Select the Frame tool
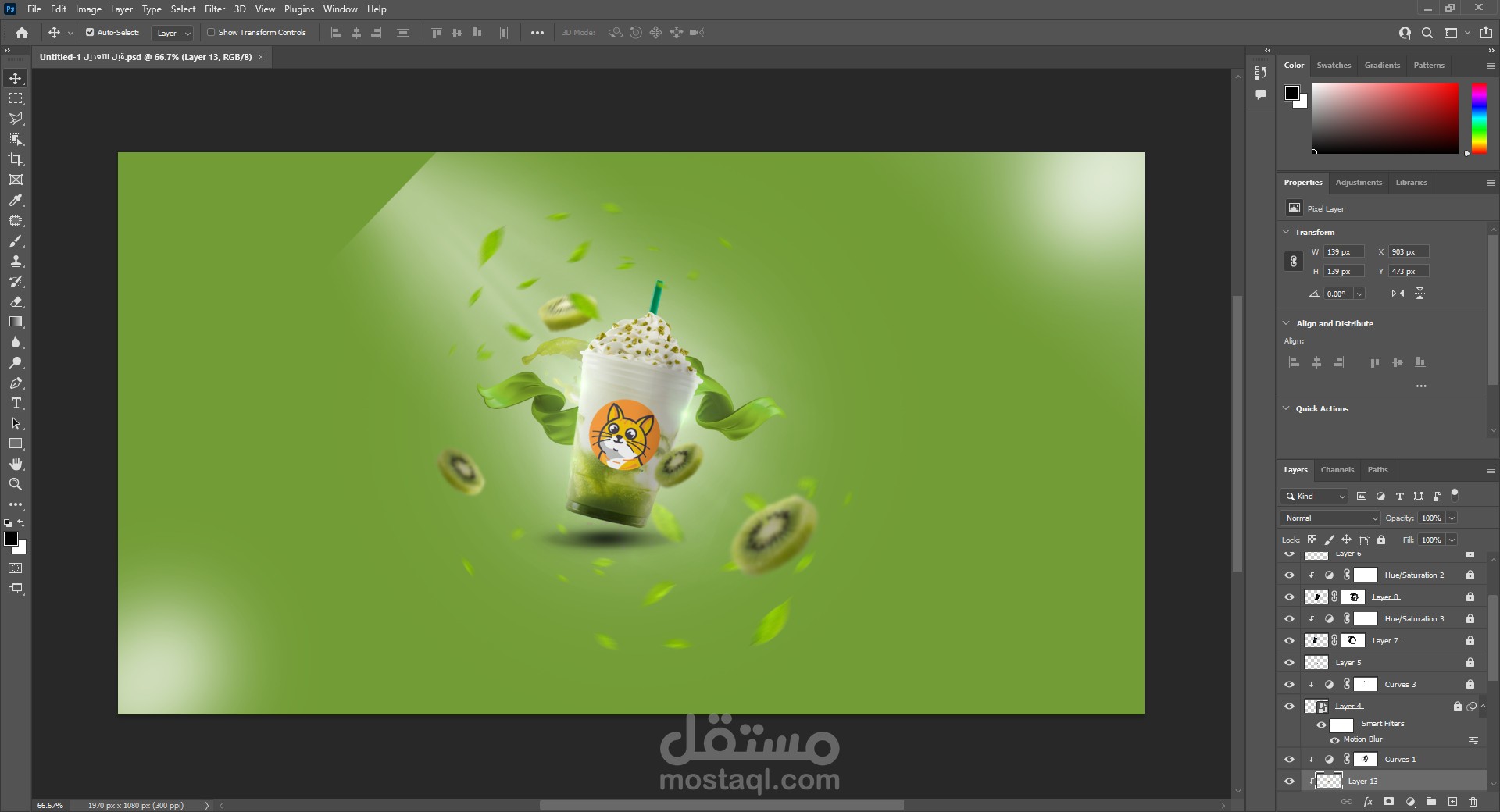The height and width of the screenshot is (812, 1500). (16, 180)
